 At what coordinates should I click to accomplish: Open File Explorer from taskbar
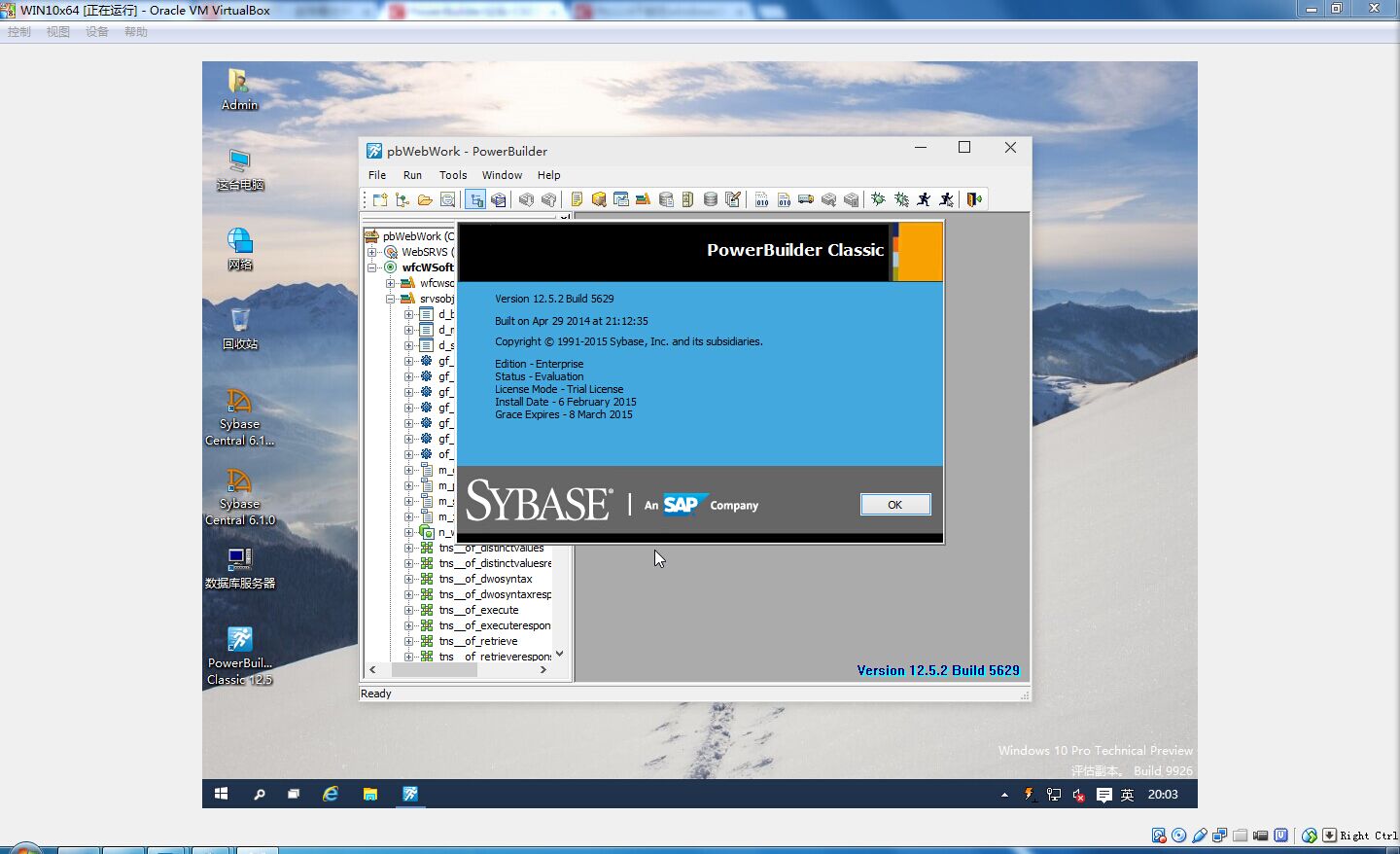(x=369, y=794)
